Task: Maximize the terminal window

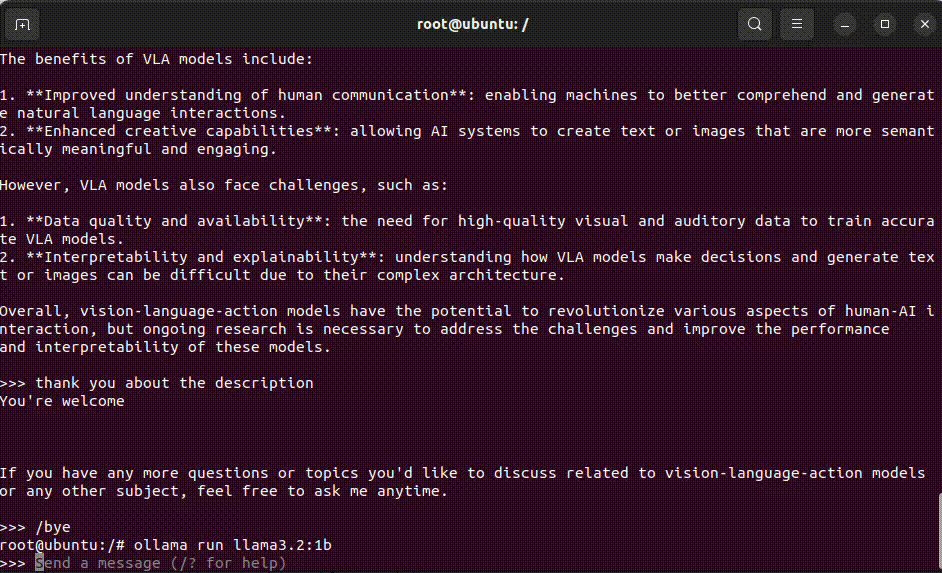Action: [x=884, y=23]
